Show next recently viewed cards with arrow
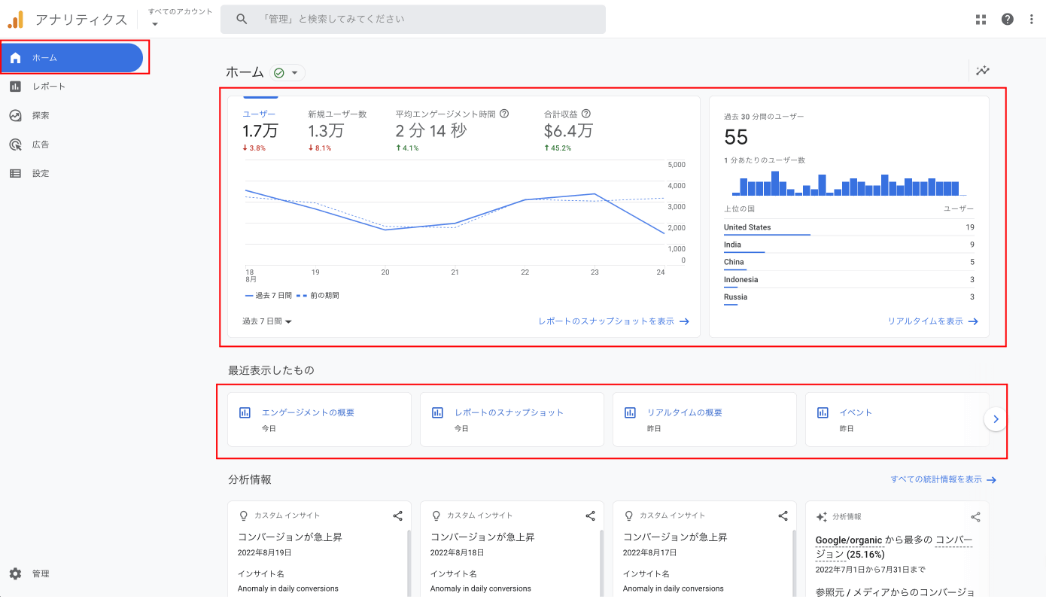Image resolution: width=1046 pixels, height=600 pixels. click(995, 419)
